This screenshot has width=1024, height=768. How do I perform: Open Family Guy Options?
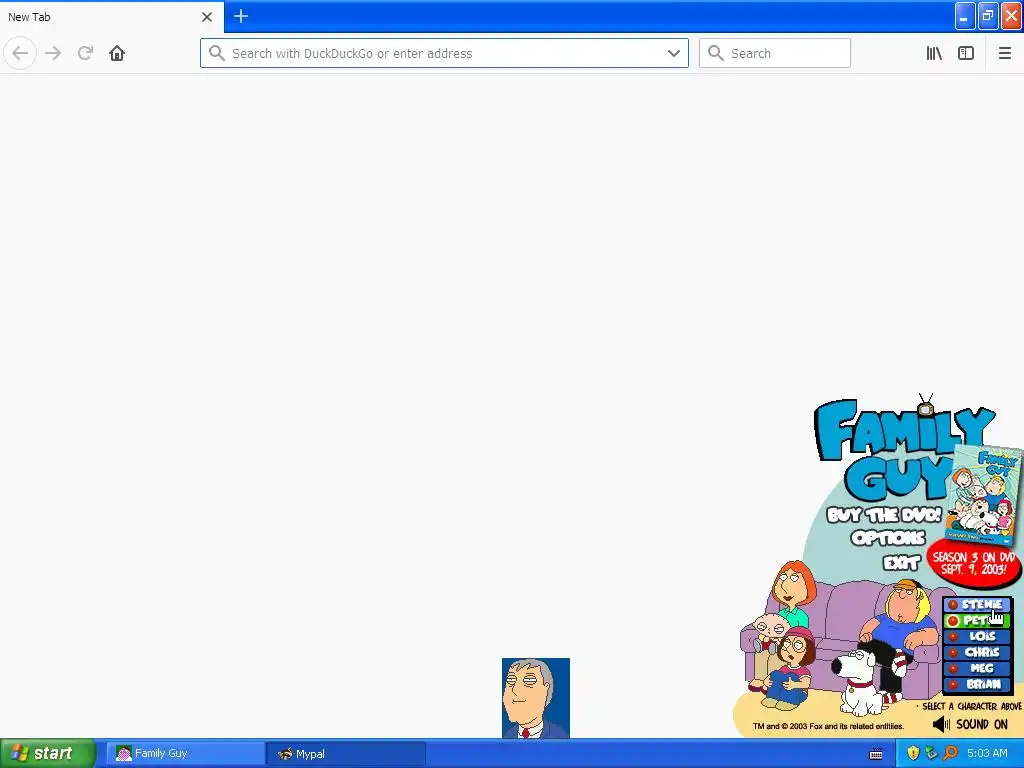coord(888,538)
